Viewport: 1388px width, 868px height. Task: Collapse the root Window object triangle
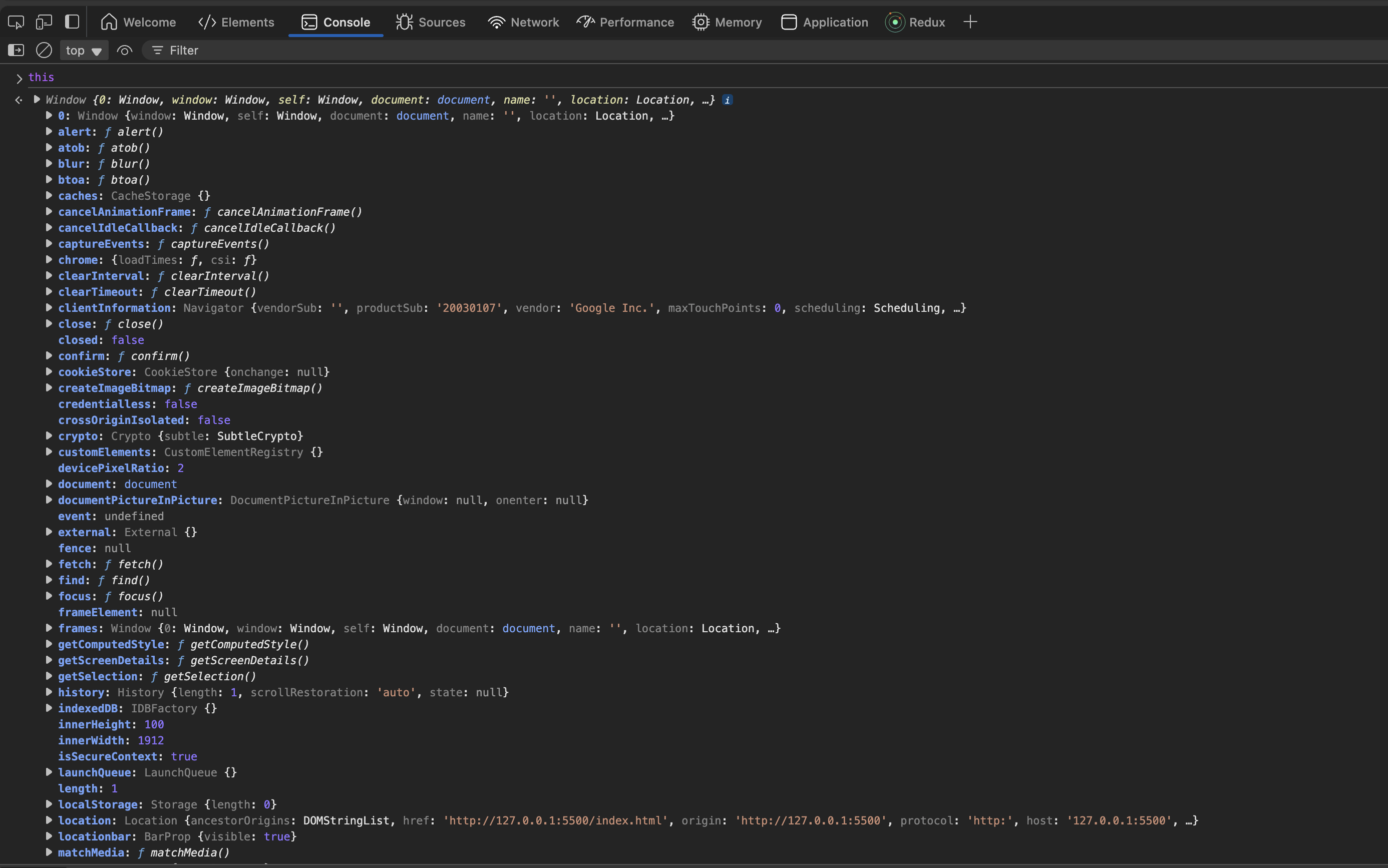click(37, 99)
